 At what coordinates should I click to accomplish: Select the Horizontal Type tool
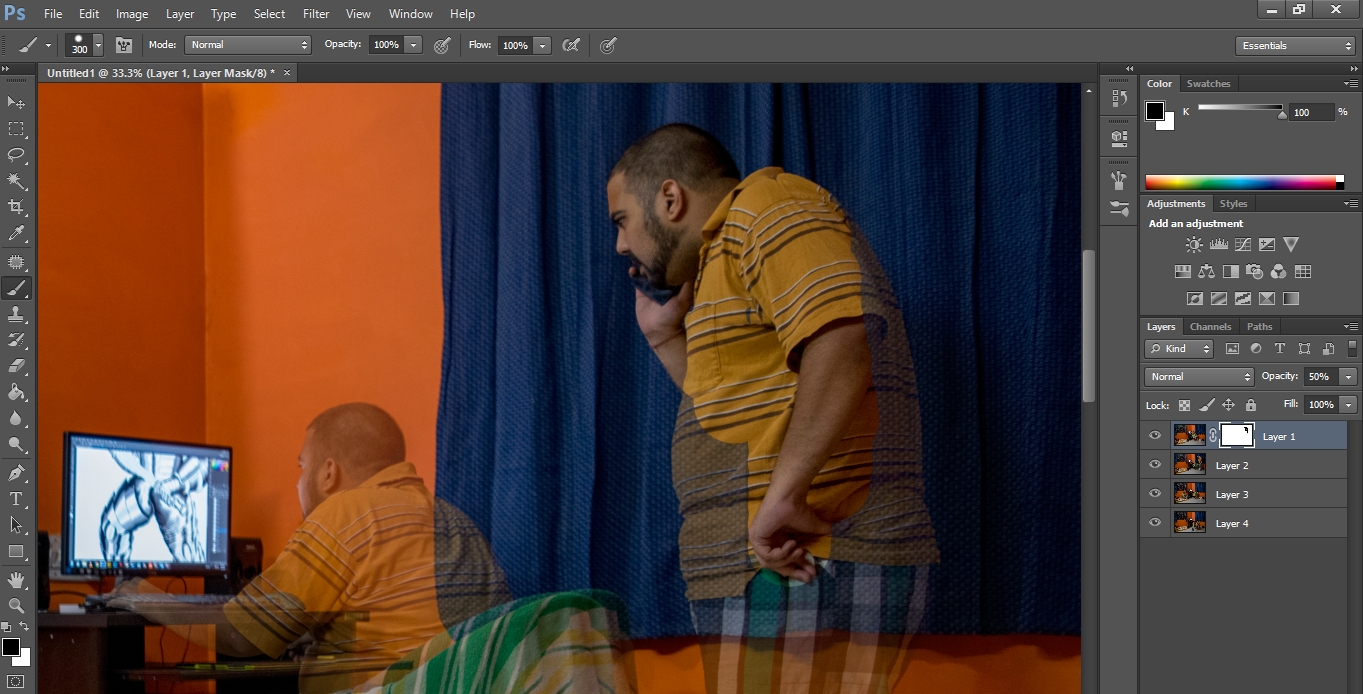tap(15, 499)
